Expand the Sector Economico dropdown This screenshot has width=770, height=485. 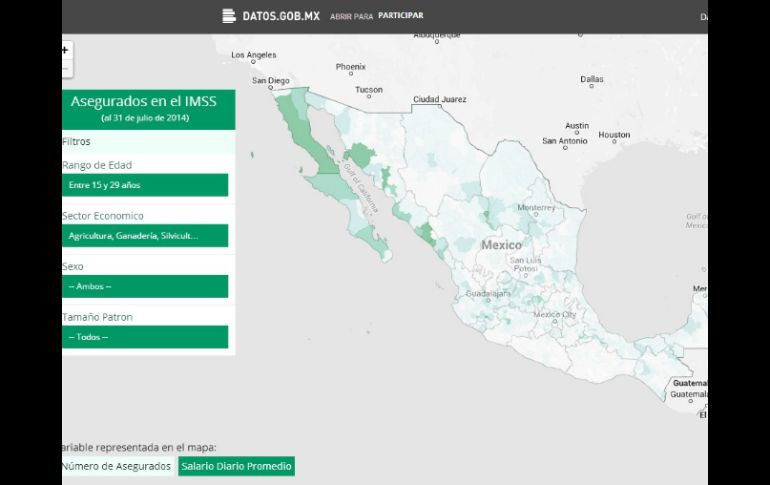tap(145, 236)
